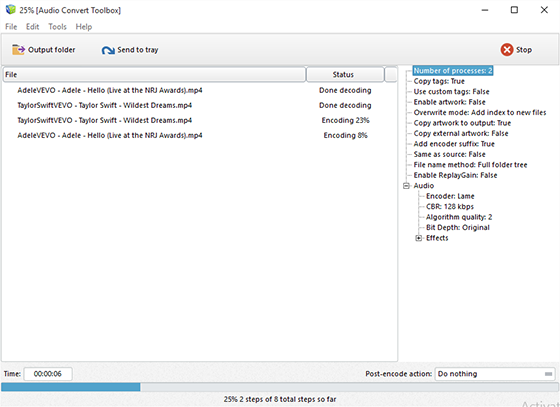Select the Copy tags: True setting

[439, 81]
